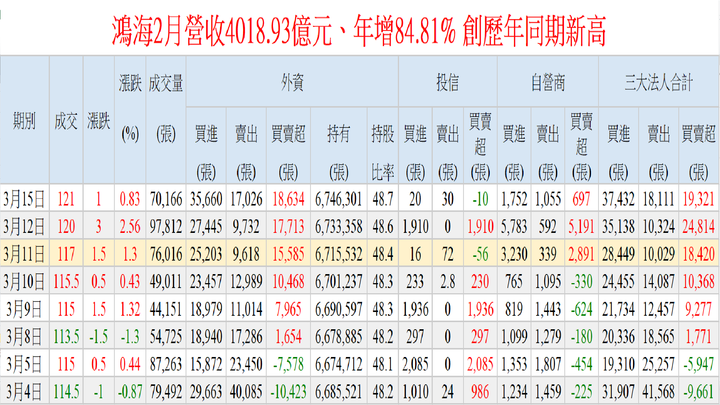Image resolution: width=720 pixels, height=405 pixels.
Task: Click holdings value 6,674,712
Action: (338, 365)
